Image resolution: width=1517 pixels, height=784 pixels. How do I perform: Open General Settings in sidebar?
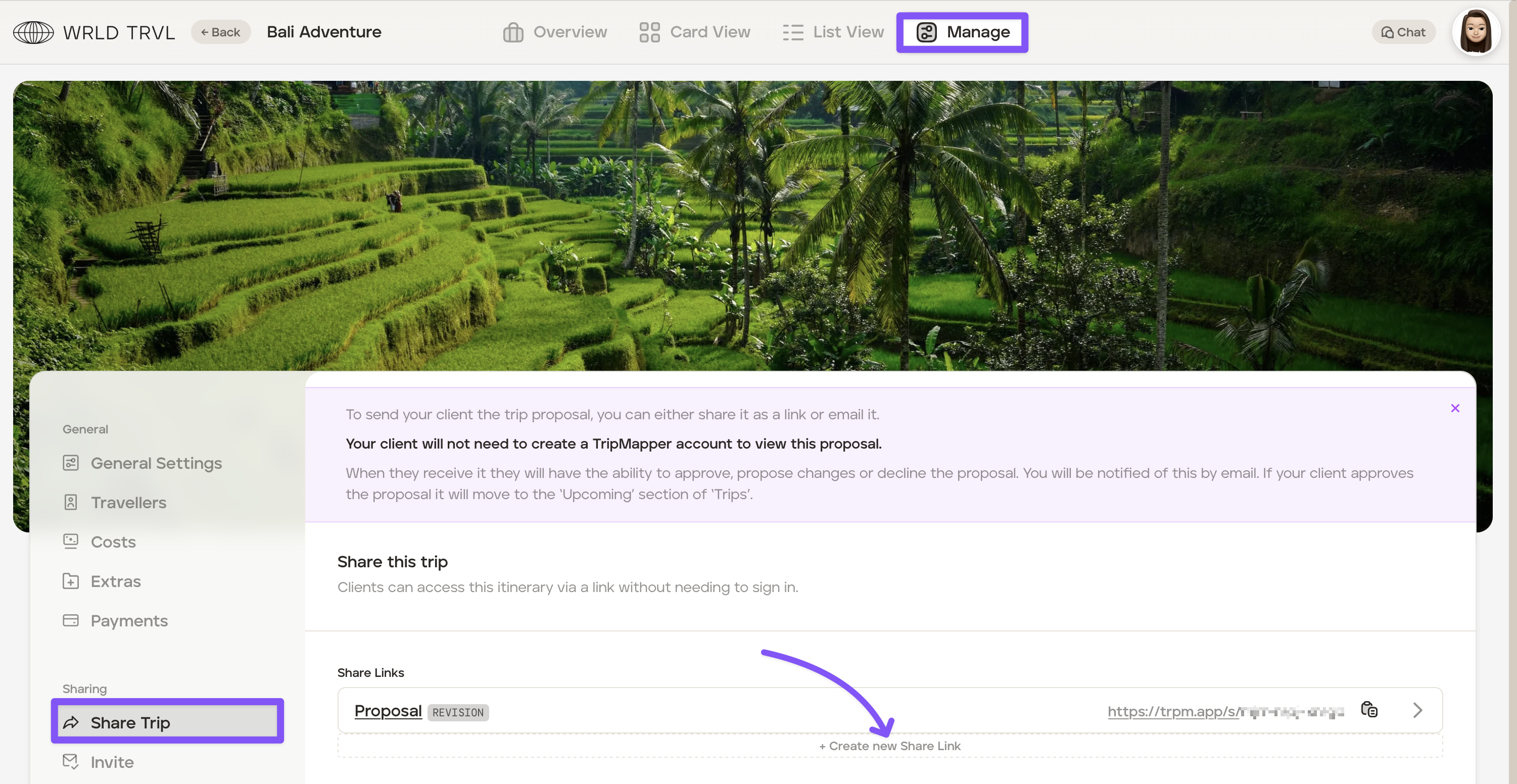coord(156,463)
